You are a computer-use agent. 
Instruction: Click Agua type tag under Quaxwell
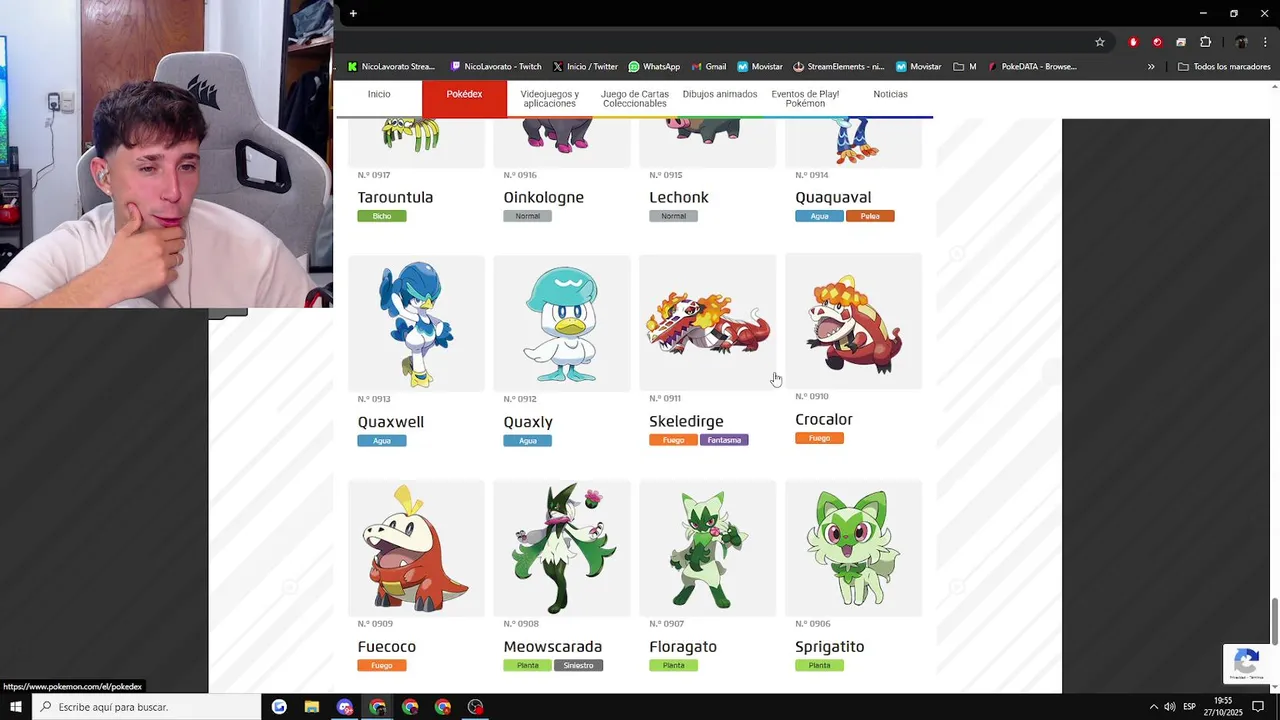pyautogui.click(x=382, y=441)
